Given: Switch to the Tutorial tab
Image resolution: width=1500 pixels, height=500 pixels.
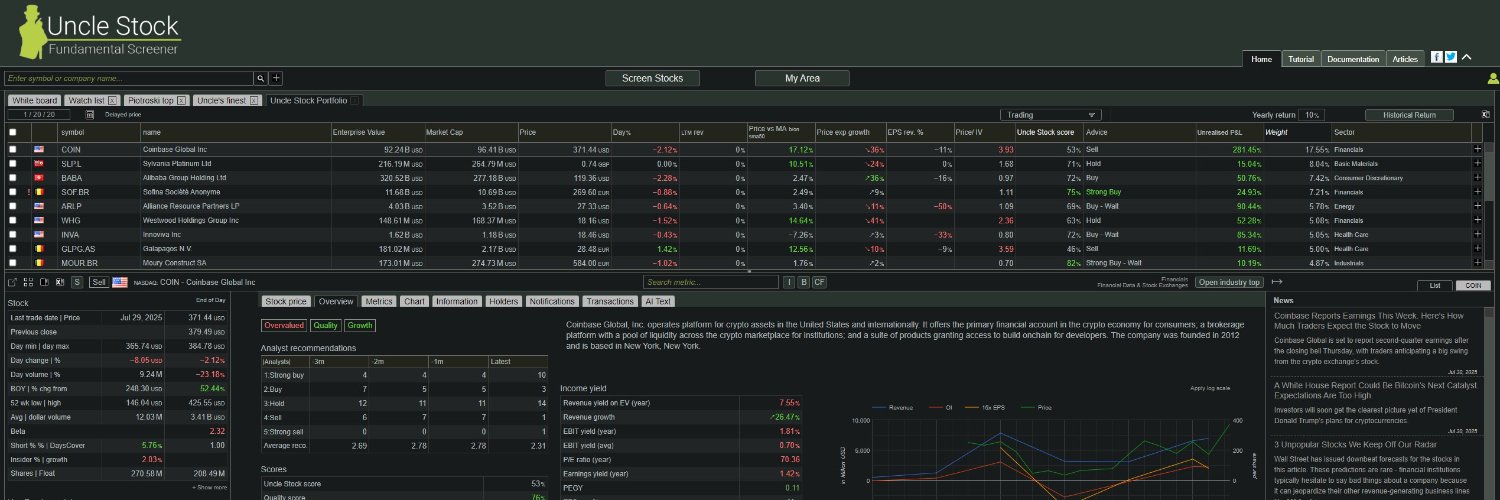Looking at the screenshot, I should (1301, 59).
